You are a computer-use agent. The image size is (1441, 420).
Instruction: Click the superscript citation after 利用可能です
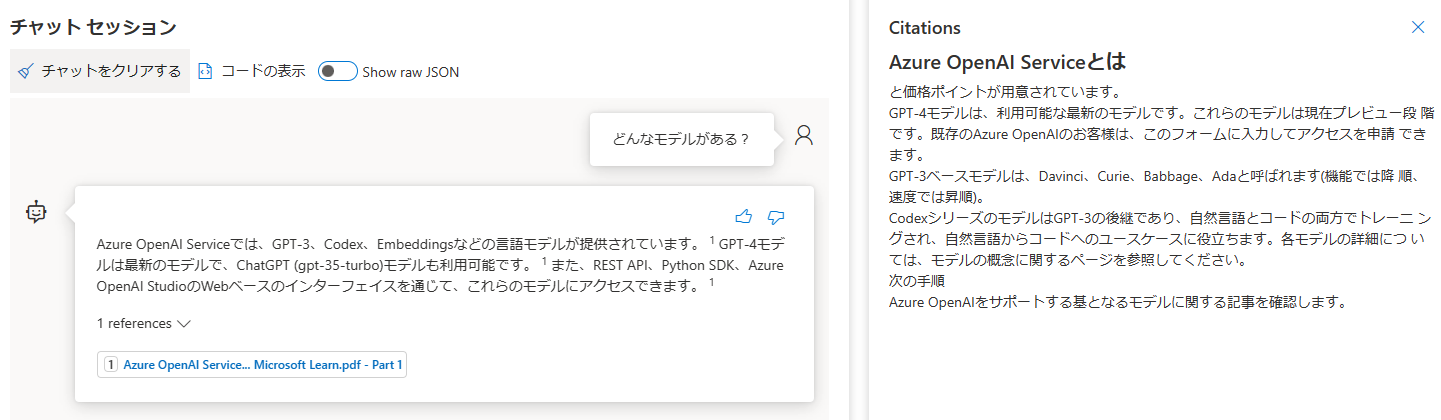click(544, 262)
